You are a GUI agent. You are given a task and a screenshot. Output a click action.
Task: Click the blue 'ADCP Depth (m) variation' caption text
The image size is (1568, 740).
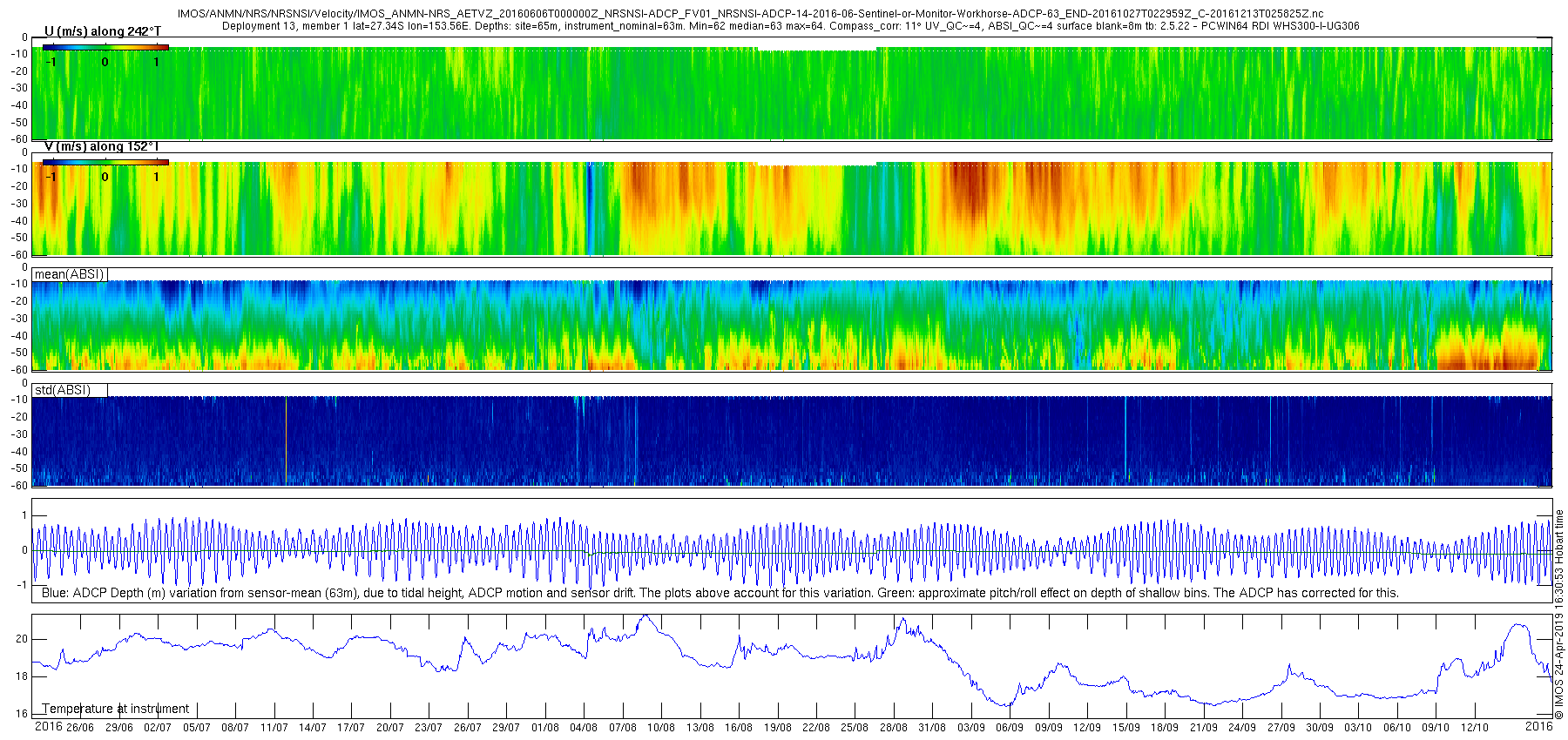pos(720,593)
